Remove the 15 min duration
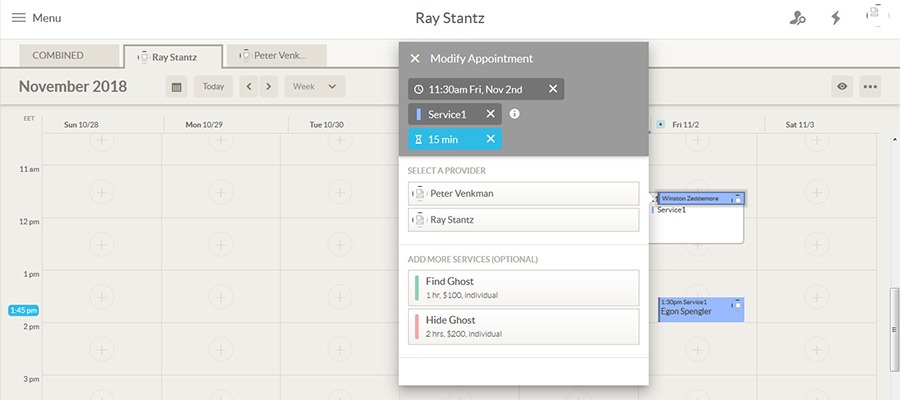The height and width of the screenshot is (400, 900). coord(490,139)
